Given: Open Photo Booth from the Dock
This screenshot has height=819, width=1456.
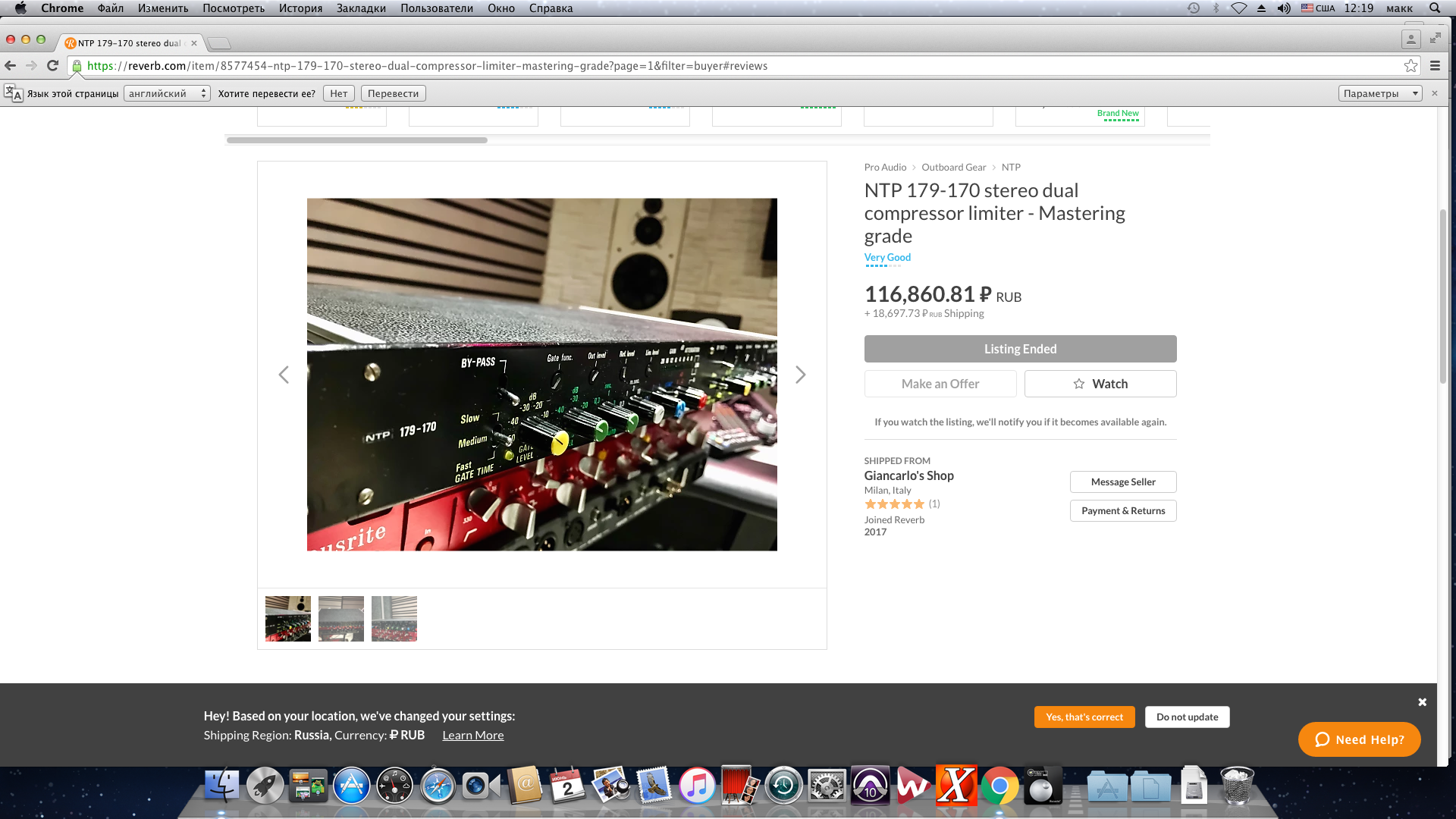Looking at the screenshot, I should pyautogui.click(x=740, y=786).
